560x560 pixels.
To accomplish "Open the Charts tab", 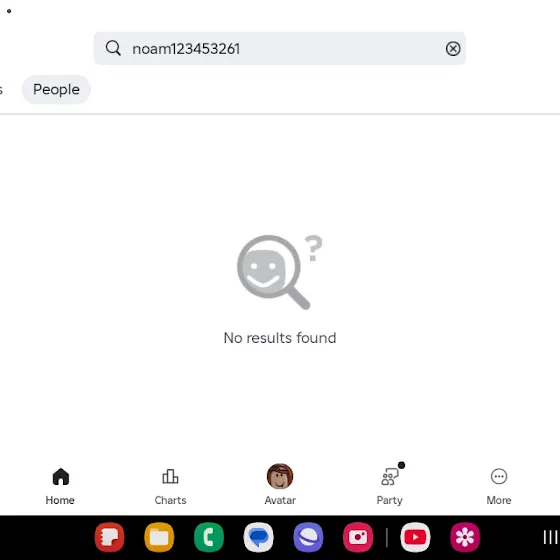I will (170, 486).
